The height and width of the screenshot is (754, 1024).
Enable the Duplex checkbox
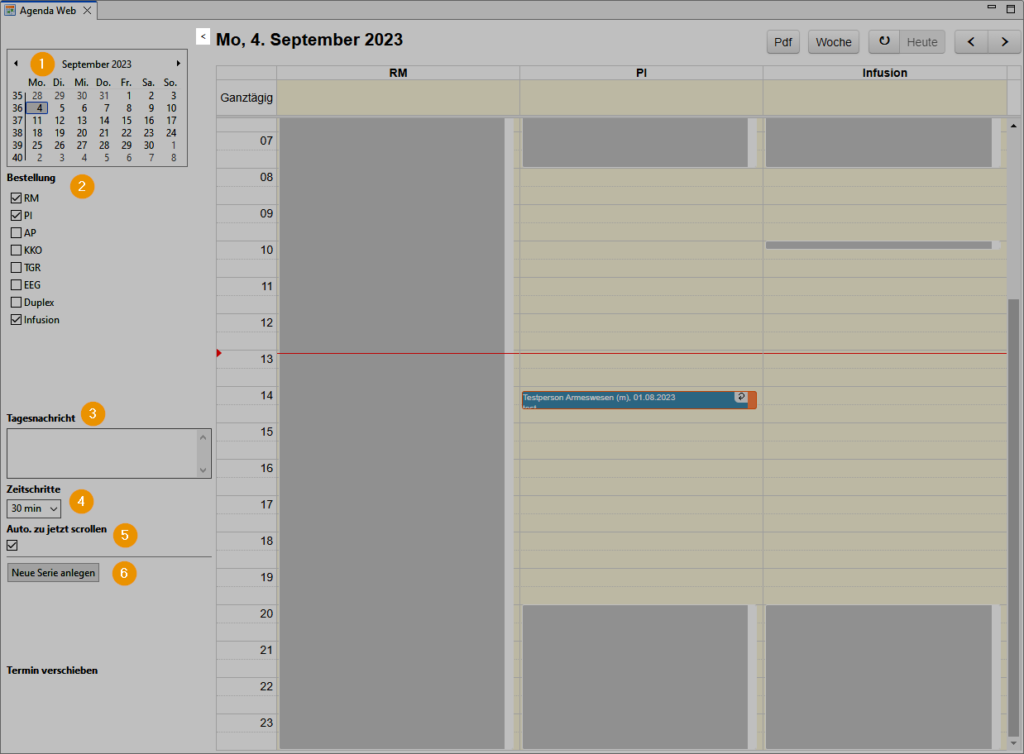click(x=16, y=302)
